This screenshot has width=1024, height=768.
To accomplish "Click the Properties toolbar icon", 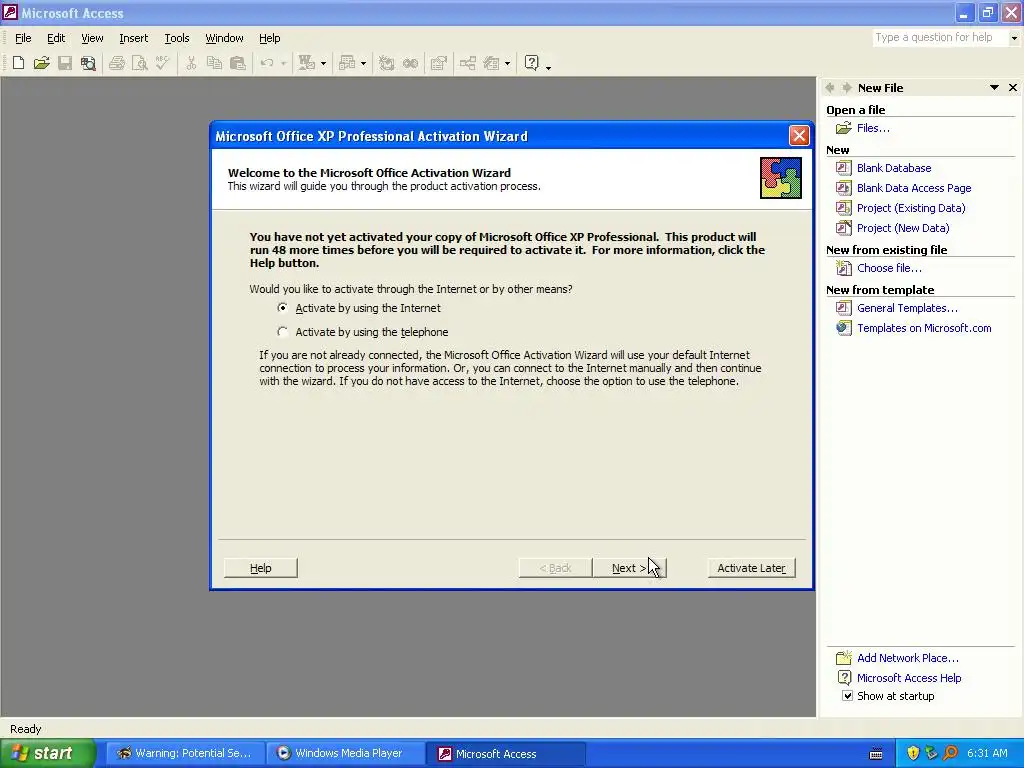I will click(x=439, y=63).
